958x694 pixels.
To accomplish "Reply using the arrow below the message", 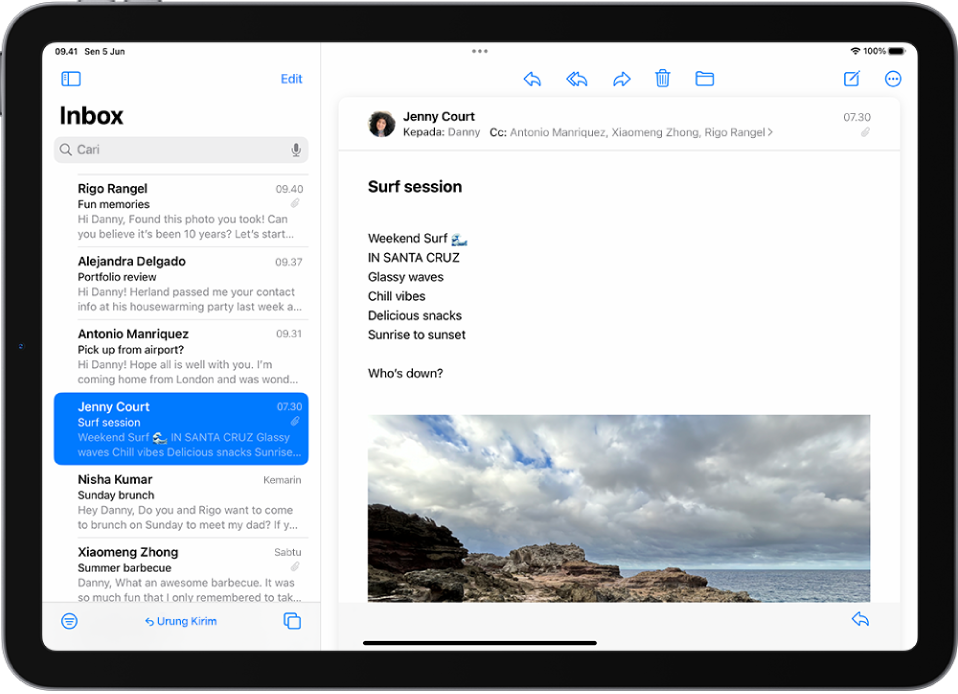I will [860, 619].
